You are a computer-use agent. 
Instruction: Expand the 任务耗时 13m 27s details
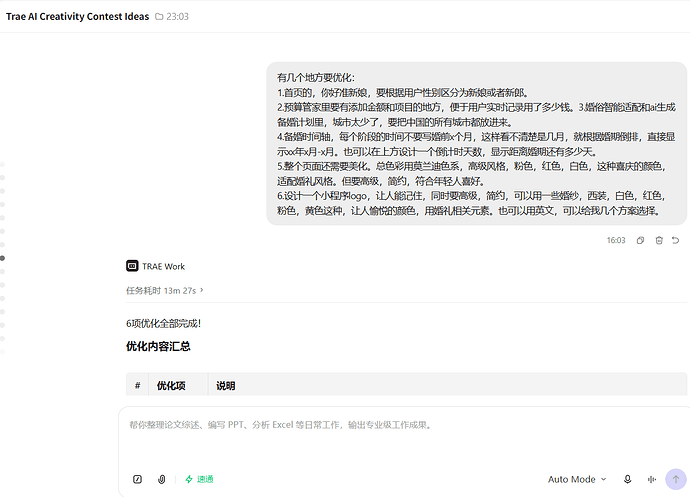165,291
